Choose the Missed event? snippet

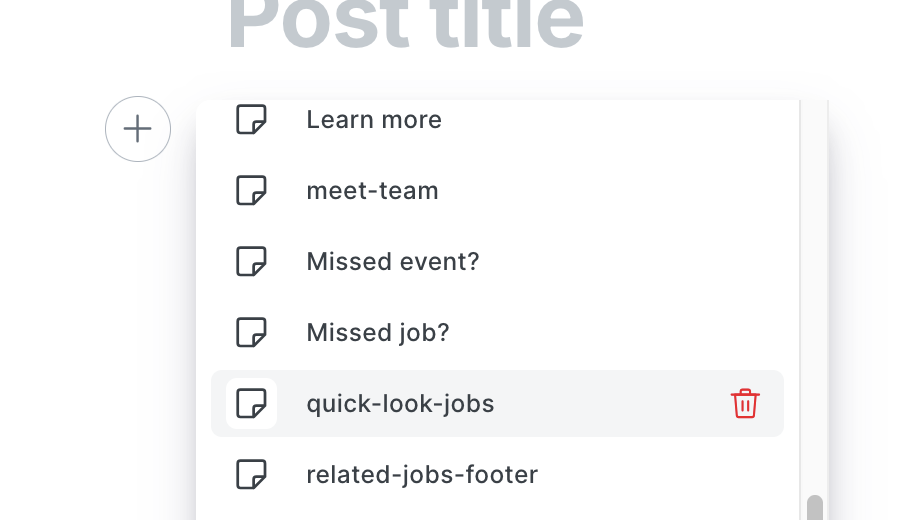[393, 261]
